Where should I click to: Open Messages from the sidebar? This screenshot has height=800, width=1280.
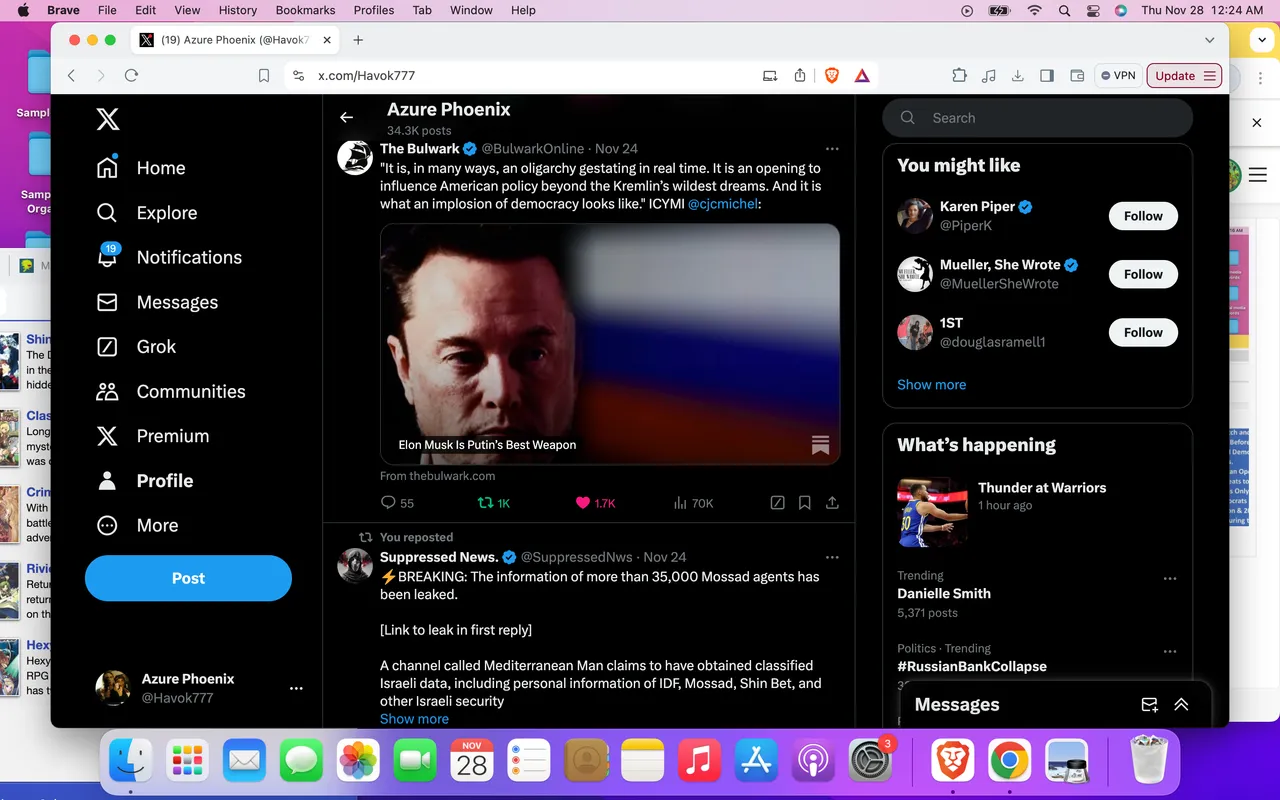pyautogui.click(x=157, y=302)
